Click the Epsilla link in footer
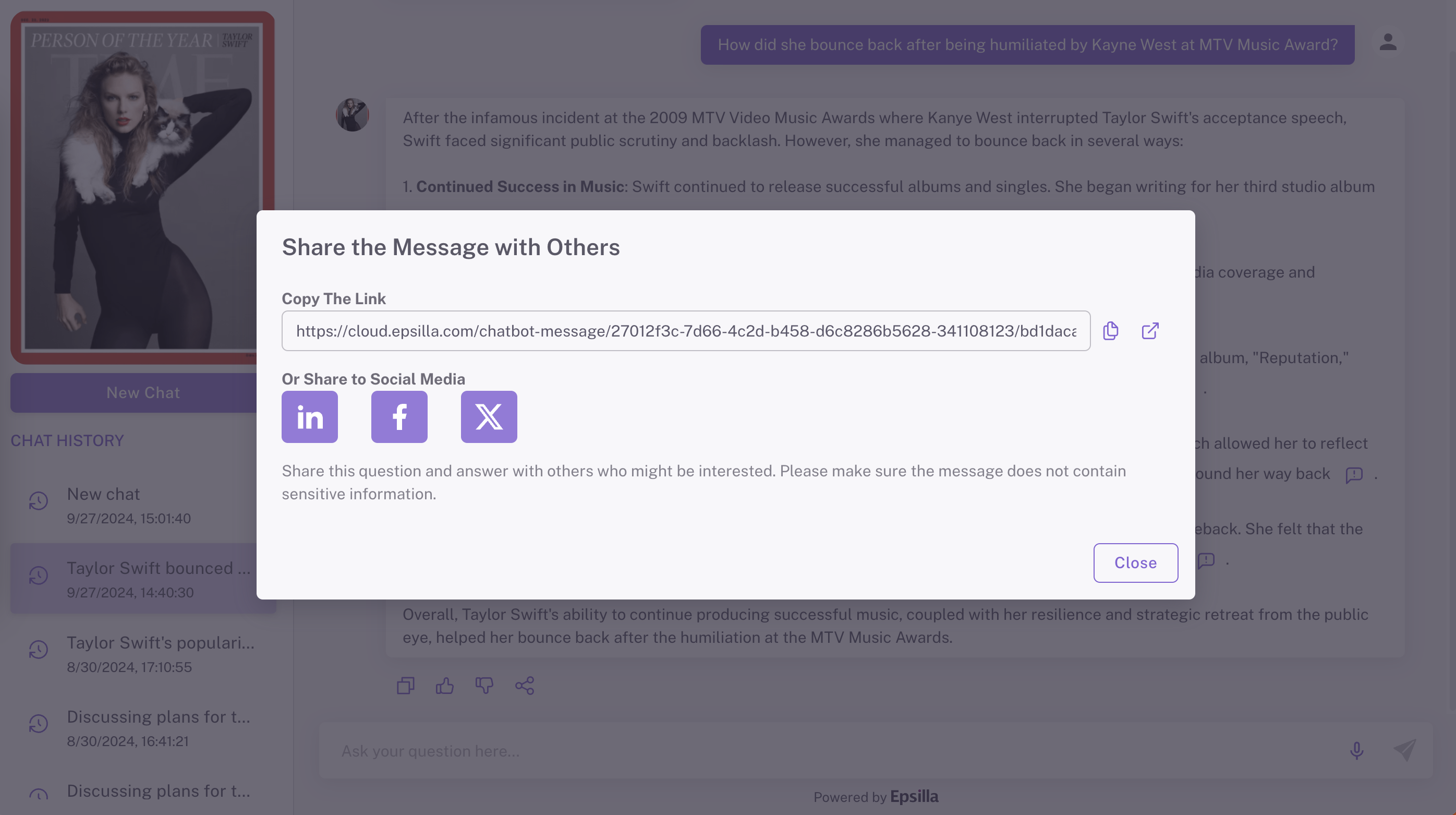The image size is (1456, 815). click(914, 796)
